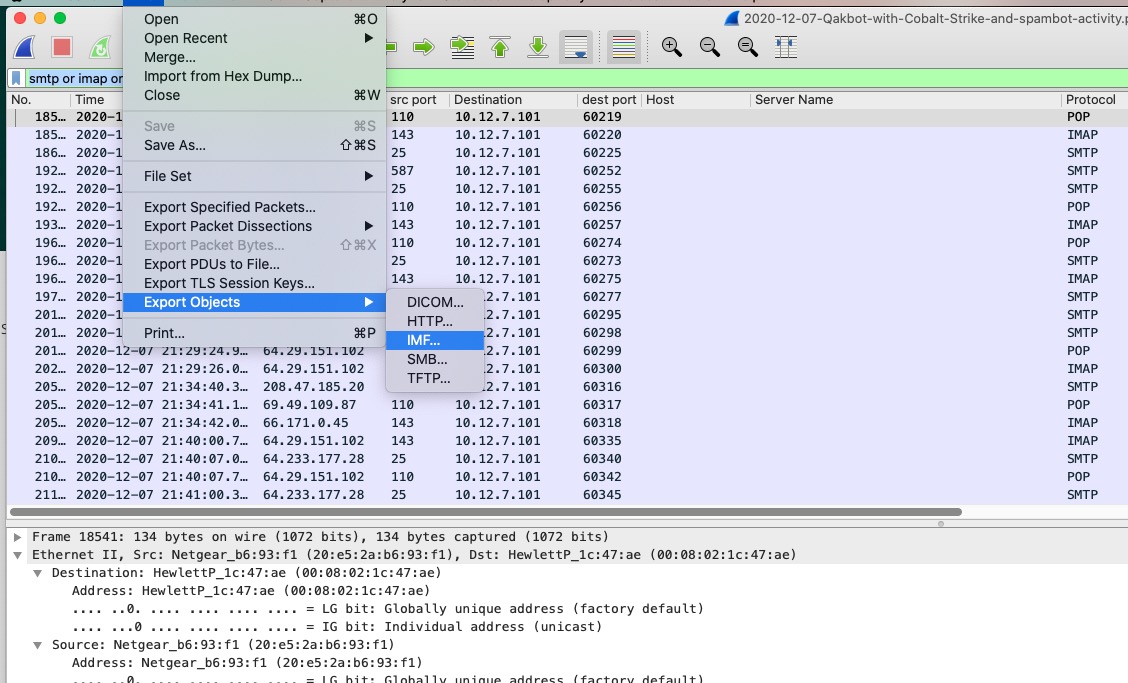This screenshot has height=683, width=1128.
Task: Open the Export Packet Dissections submenu
Action: click(x=254, y=226)
